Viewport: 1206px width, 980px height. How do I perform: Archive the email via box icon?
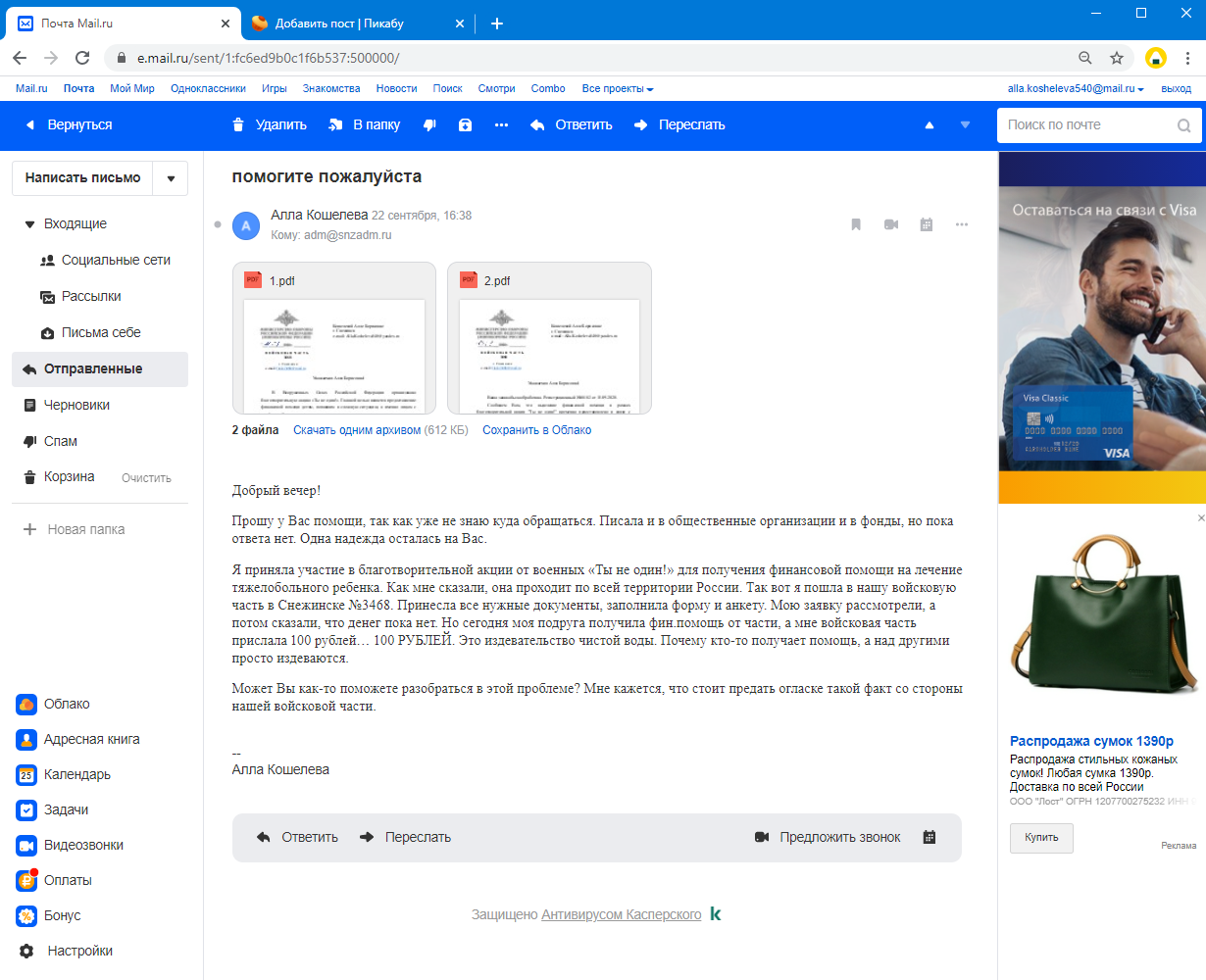point(466,125)
